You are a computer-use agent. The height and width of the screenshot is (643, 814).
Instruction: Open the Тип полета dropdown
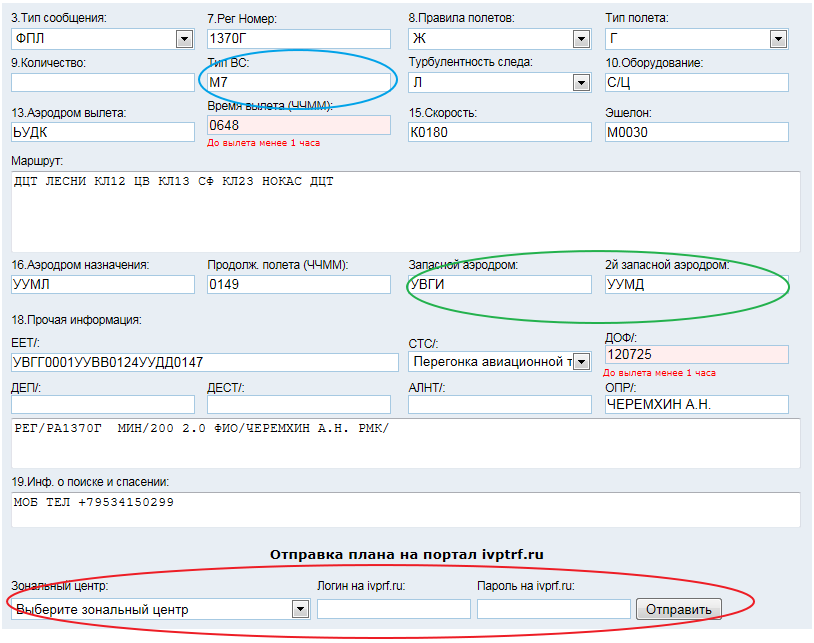tap(697, 39)
